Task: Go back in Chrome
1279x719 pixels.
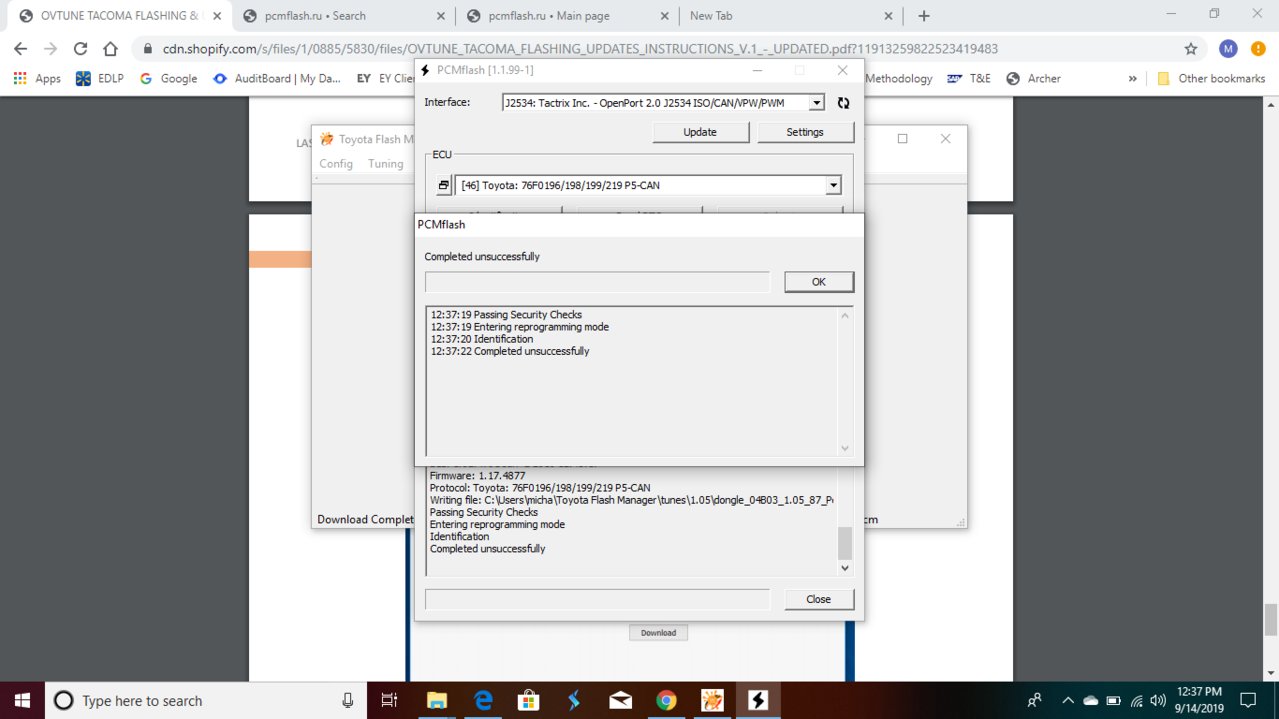Action: point(21,48)
